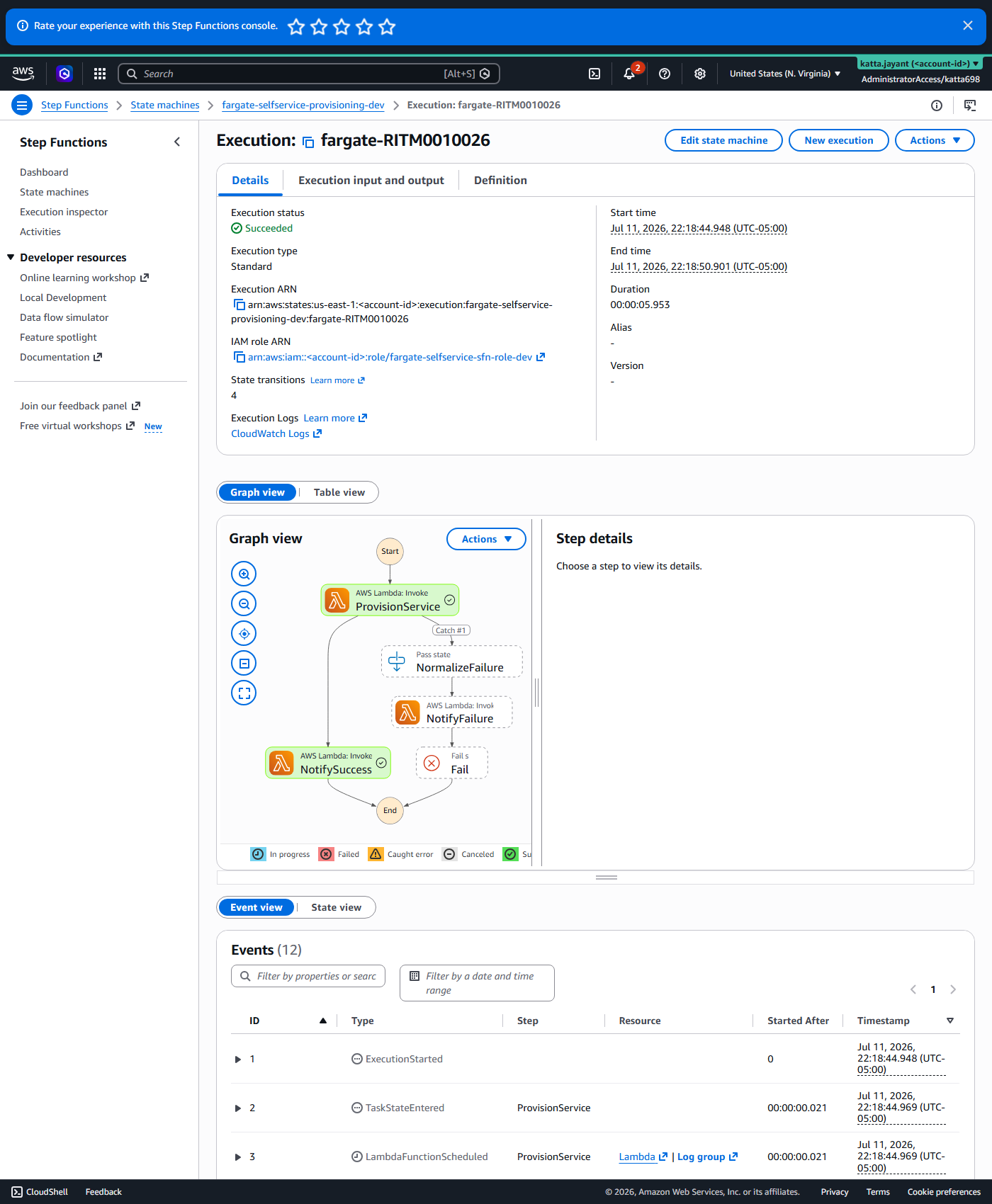Select the NotifySuccess Lambda node

(328, 763)
